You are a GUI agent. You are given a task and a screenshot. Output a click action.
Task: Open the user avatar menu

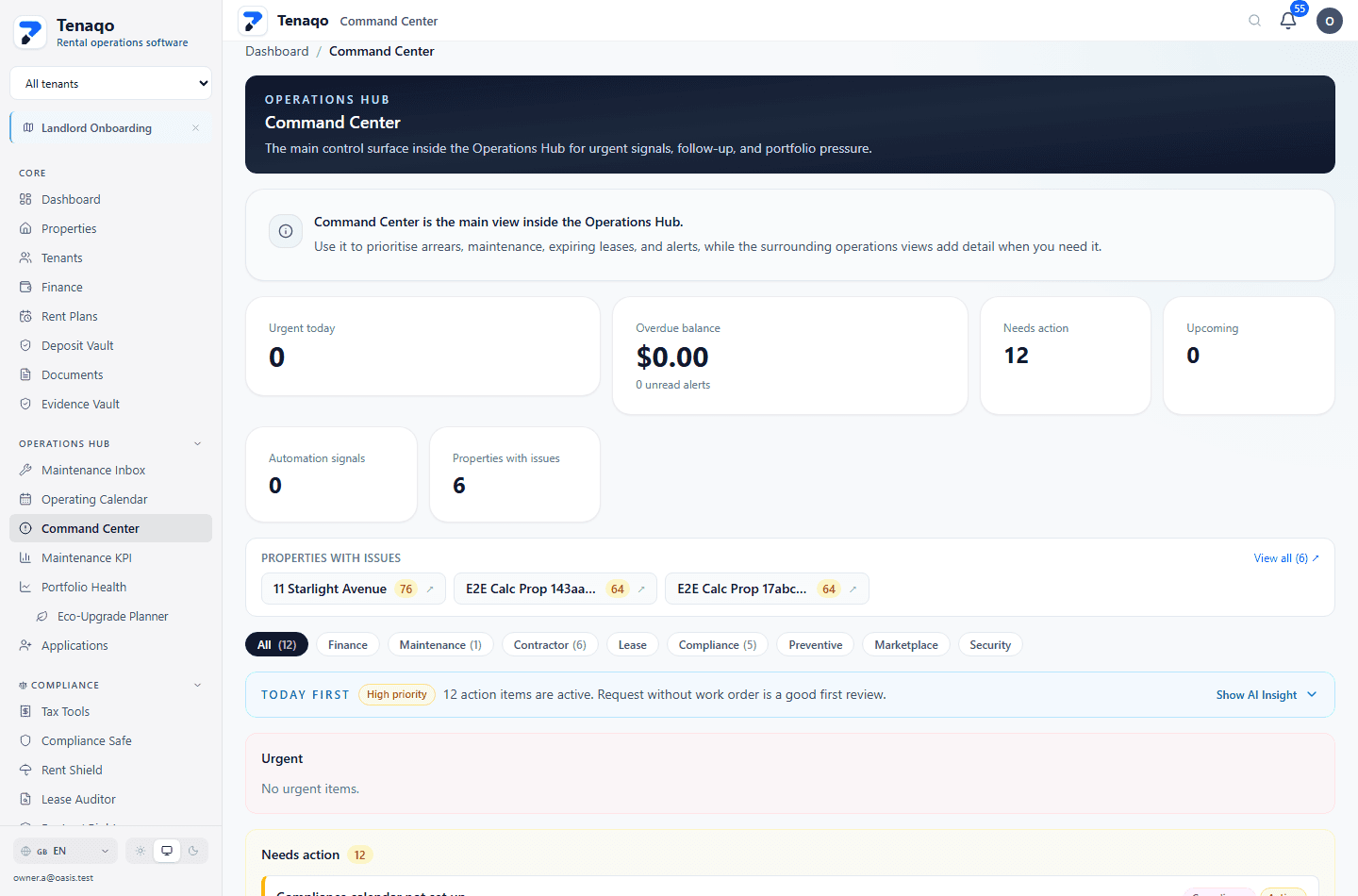[x=1330, y=21]
